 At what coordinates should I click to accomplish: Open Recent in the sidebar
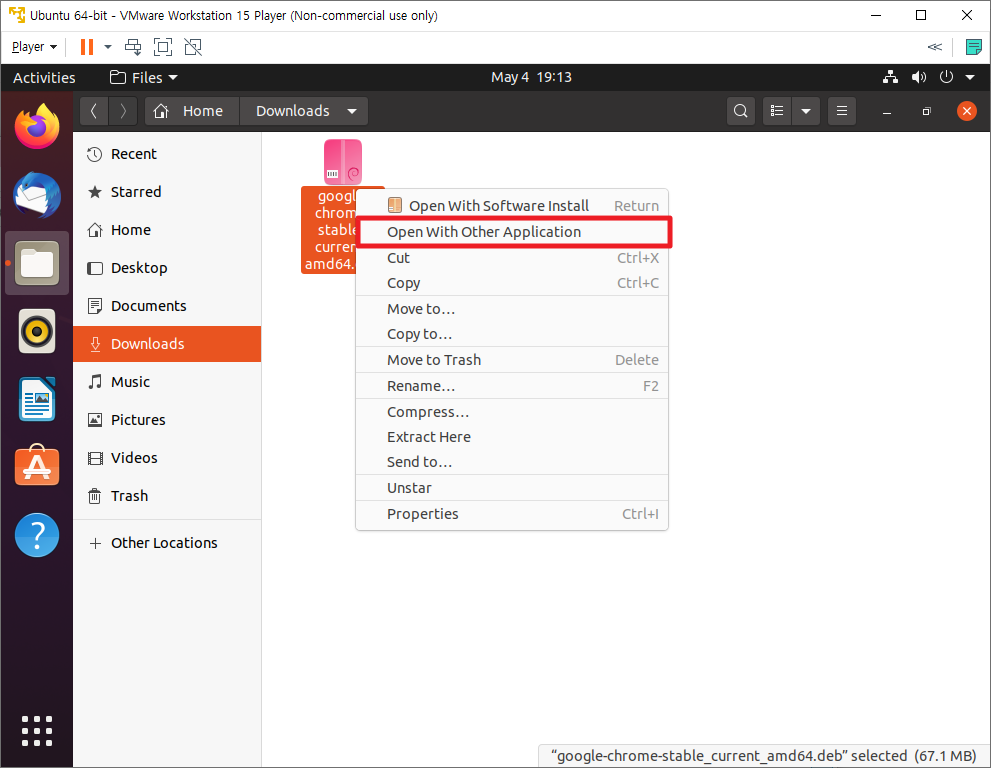pos(167,154)
